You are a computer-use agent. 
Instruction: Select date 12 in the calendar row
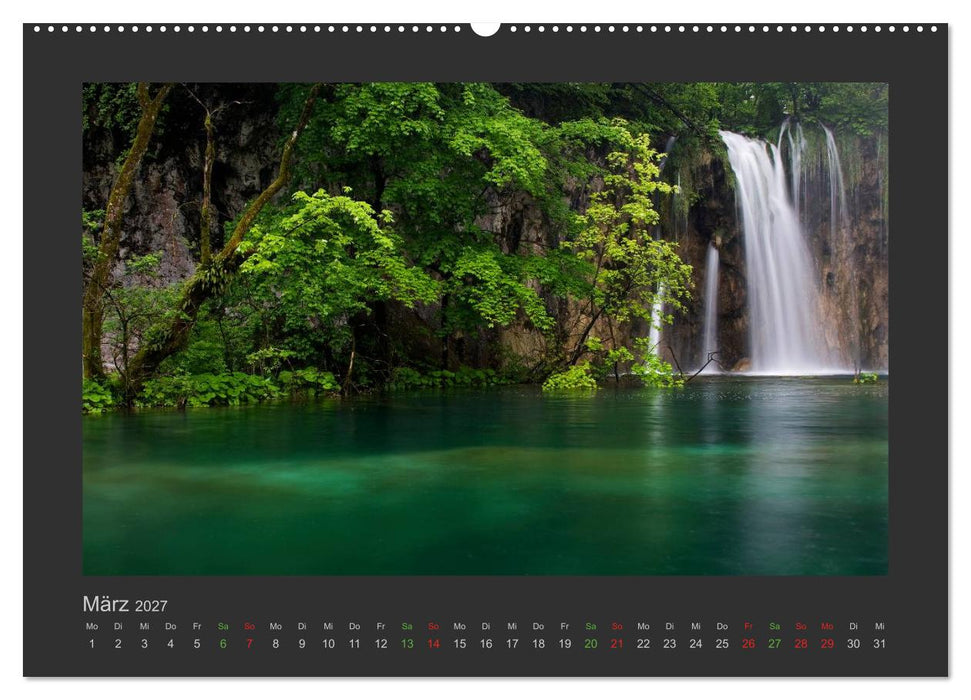pyautogui.click(x=381, y=644)
